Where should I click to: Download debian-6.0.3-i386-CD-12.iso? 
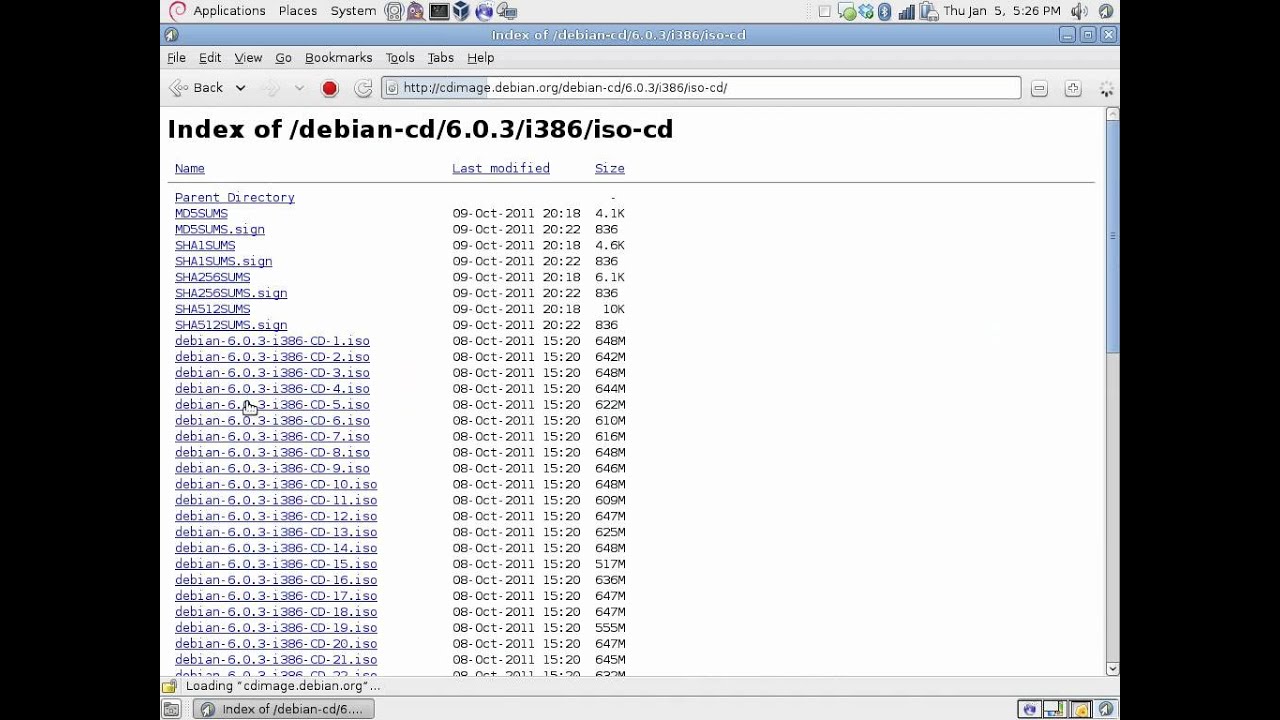coord(276,516)
